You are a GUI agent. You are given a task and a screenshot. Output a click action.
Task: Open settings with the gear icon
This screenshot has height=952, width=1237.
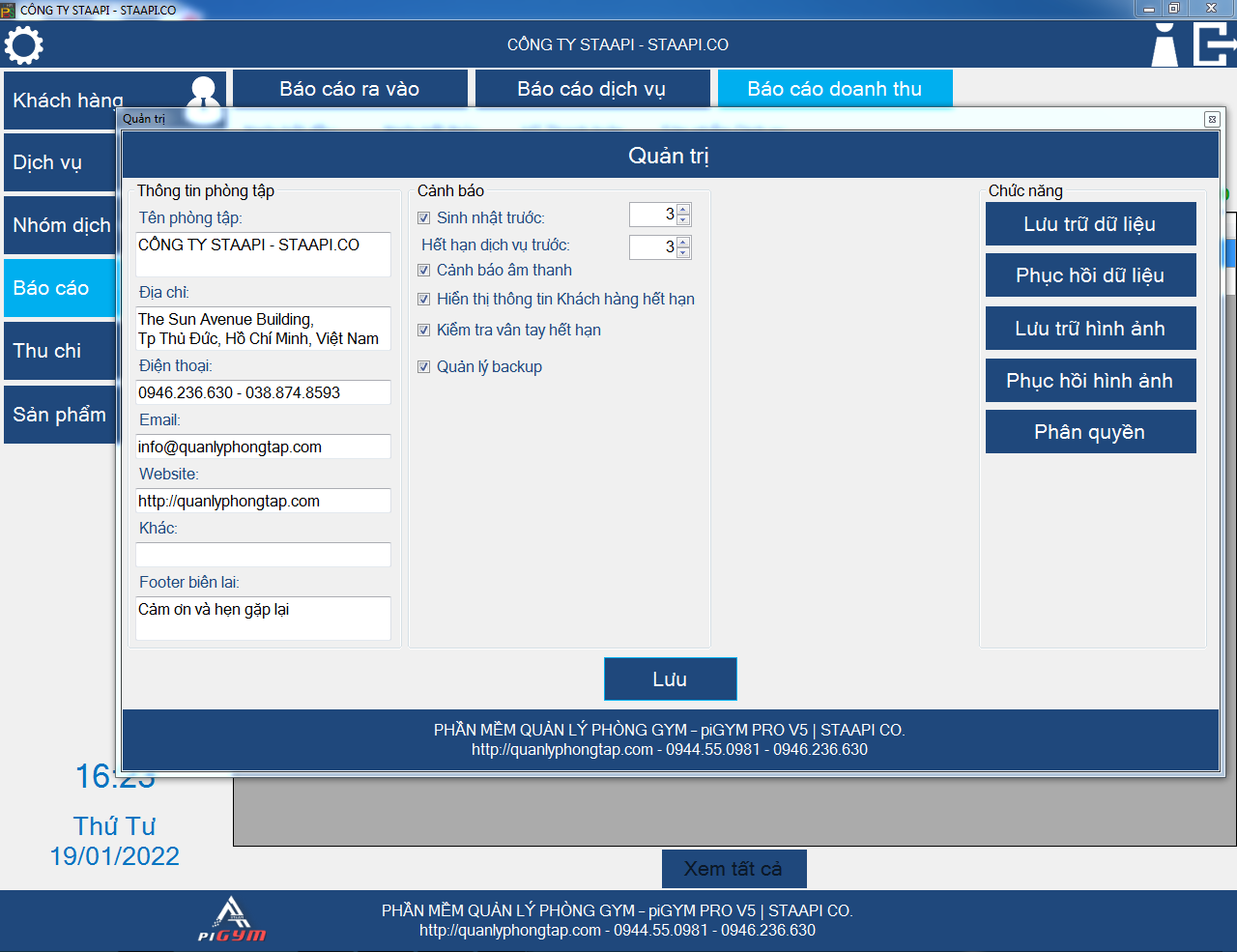tap(24, 45)
